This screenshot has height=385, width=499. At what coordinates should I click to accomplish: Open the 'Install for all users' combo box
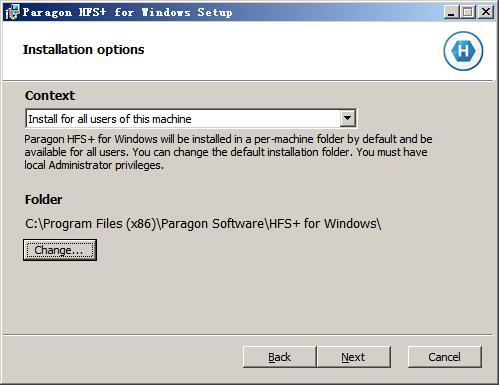pos(191,118)
